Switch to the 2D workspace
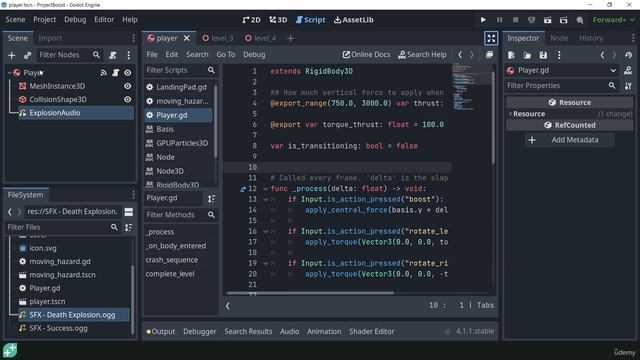640x360 pixels. click(251, 20)
